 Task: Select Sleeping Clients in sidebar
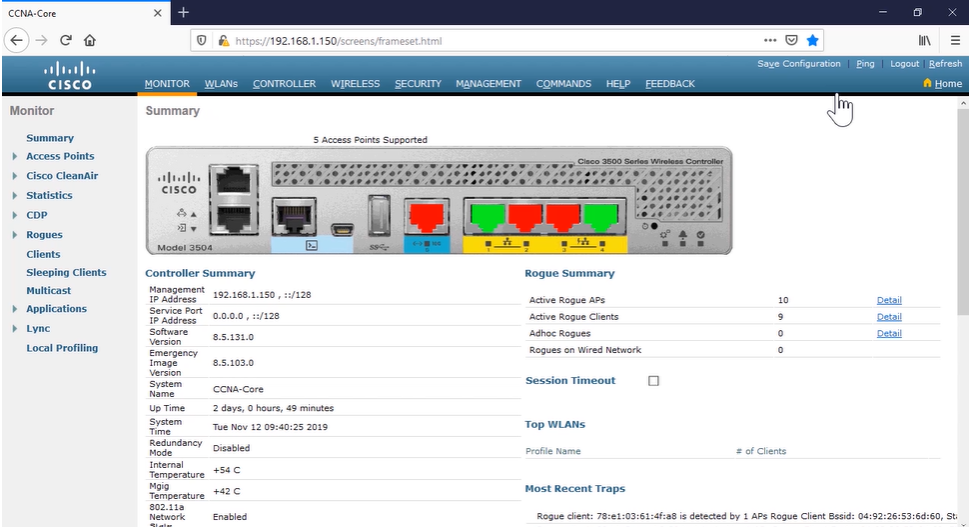pos(66,272)
